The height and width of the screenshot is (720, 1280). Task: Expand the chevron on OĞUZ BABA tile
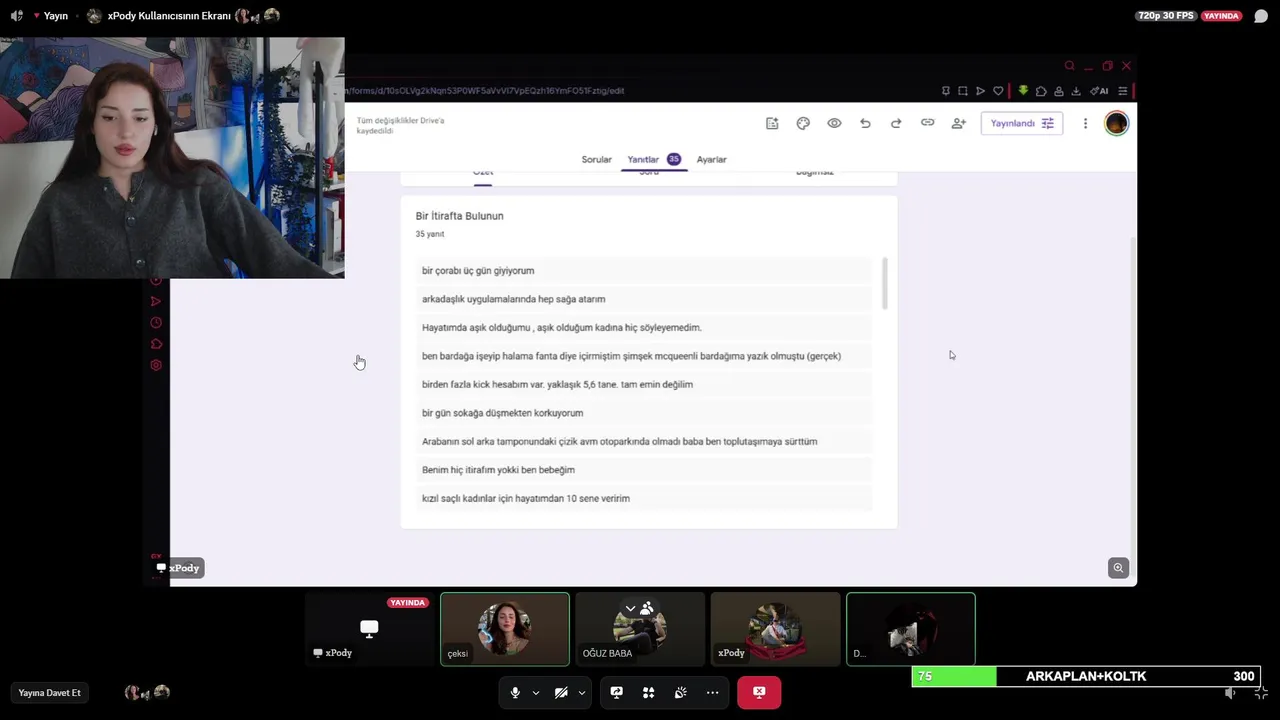[x=630, y=608]
